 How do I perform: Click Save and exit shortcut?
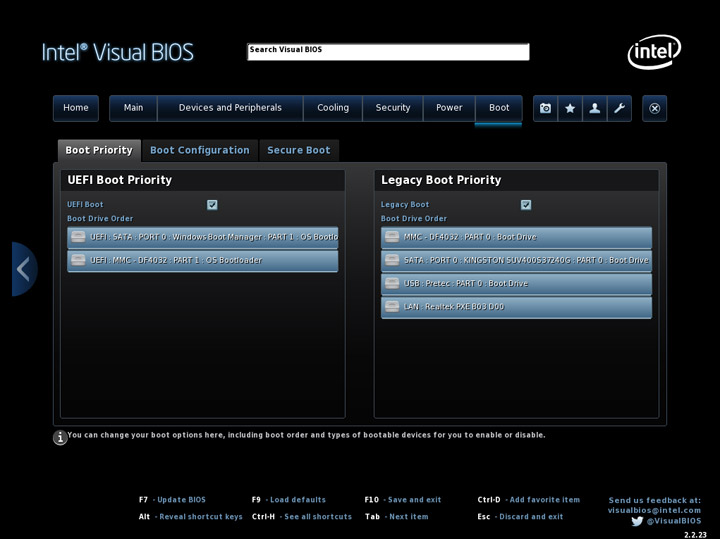tap(403, 500)
